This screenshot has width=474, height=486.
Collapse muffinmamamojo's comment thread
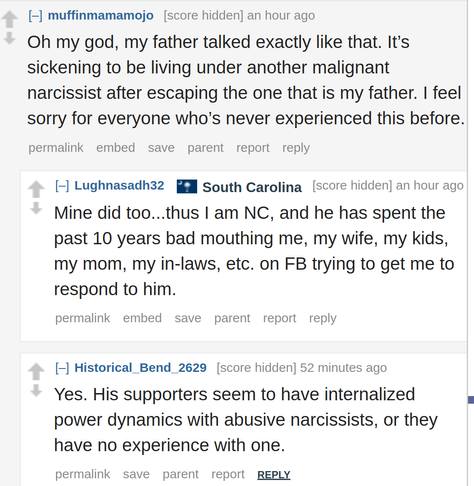pyautogui.click(x=35, y=16)
